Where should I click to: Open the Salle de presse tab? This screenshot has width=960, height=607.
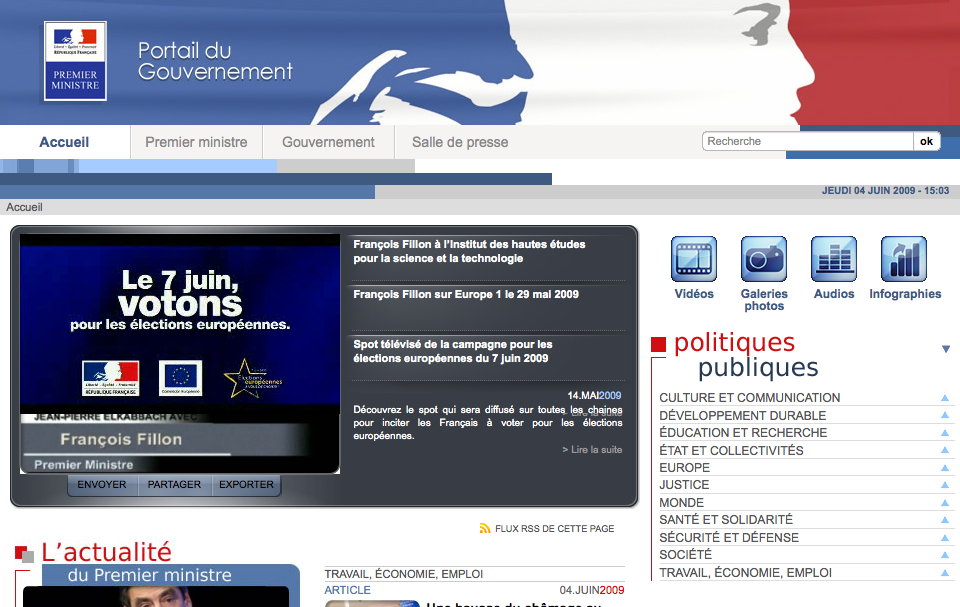tap(459, 142)
